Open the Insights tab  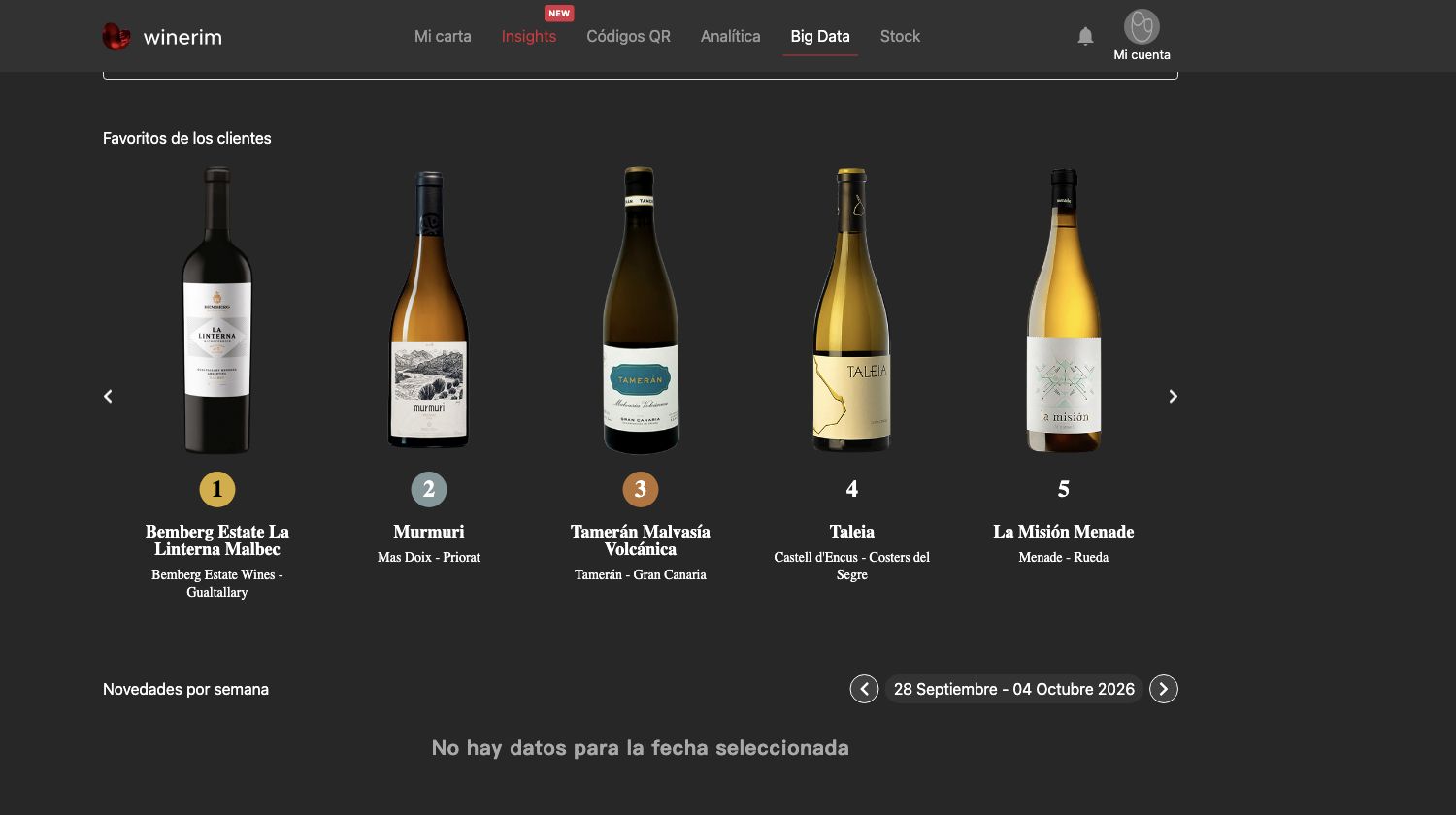coord(529,36)
